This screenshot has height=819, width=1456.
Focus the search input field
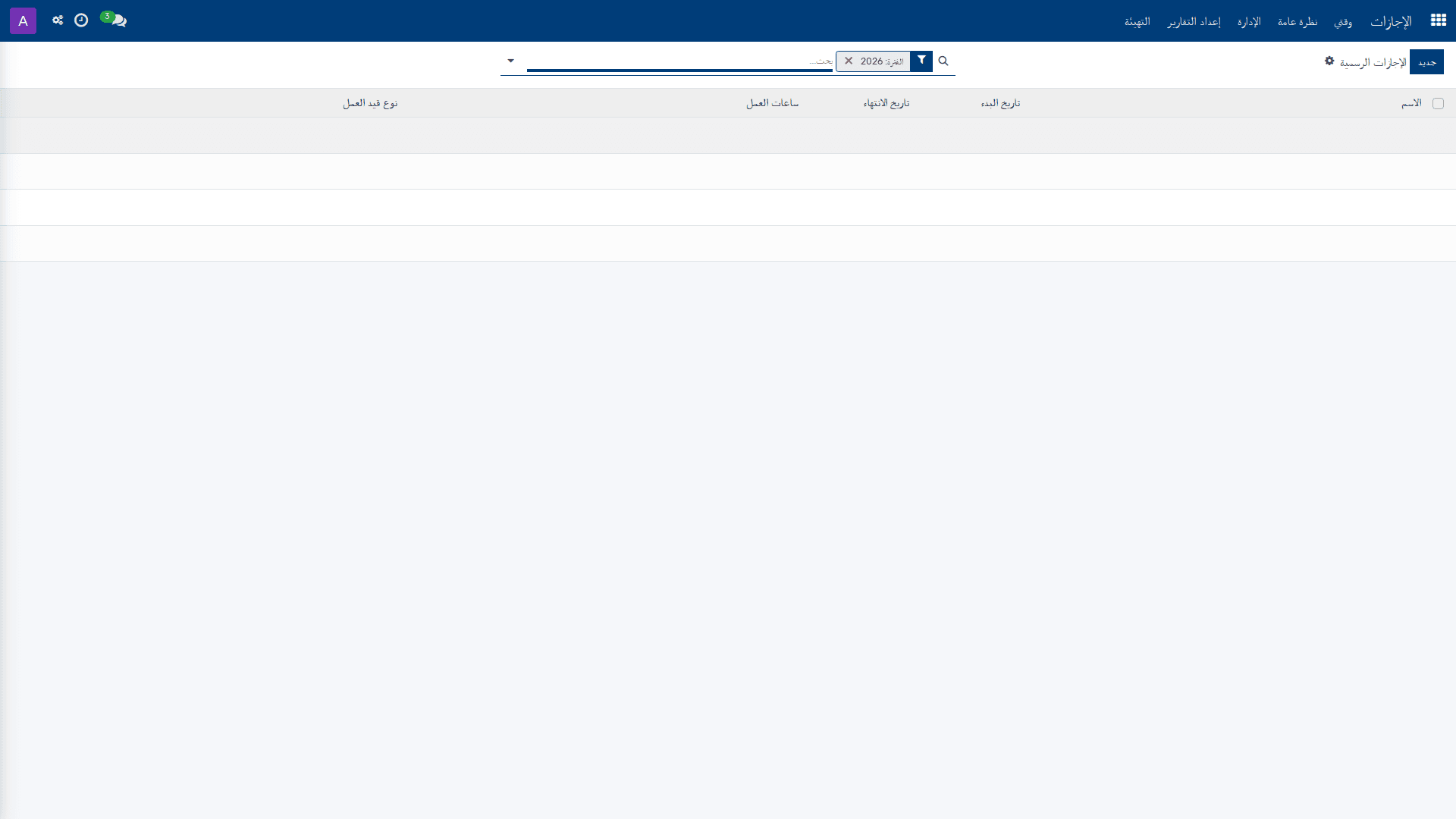(679, 61)
